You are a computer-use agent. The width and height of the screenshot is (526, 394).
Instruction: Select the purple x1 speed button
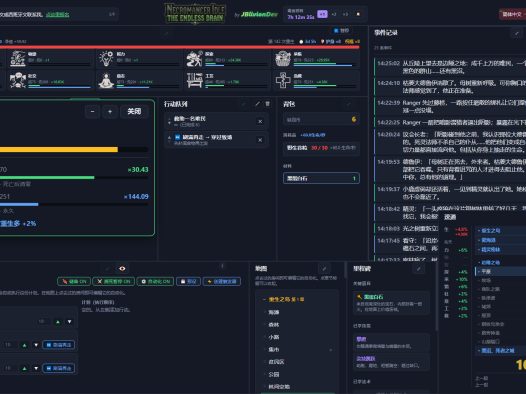(322, 14)
